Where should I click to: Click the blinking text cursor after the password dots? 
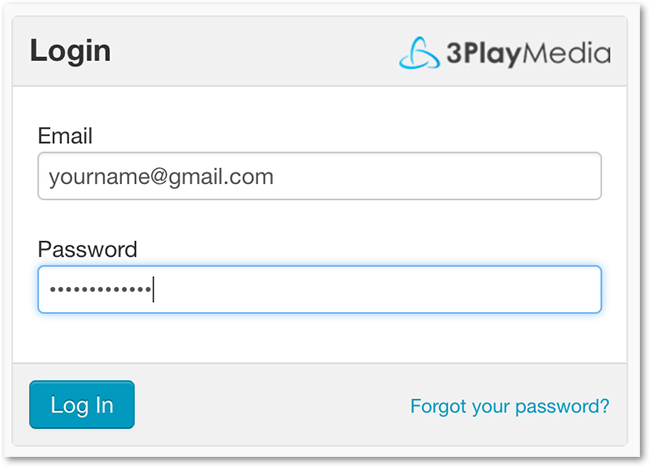point(153,289)
